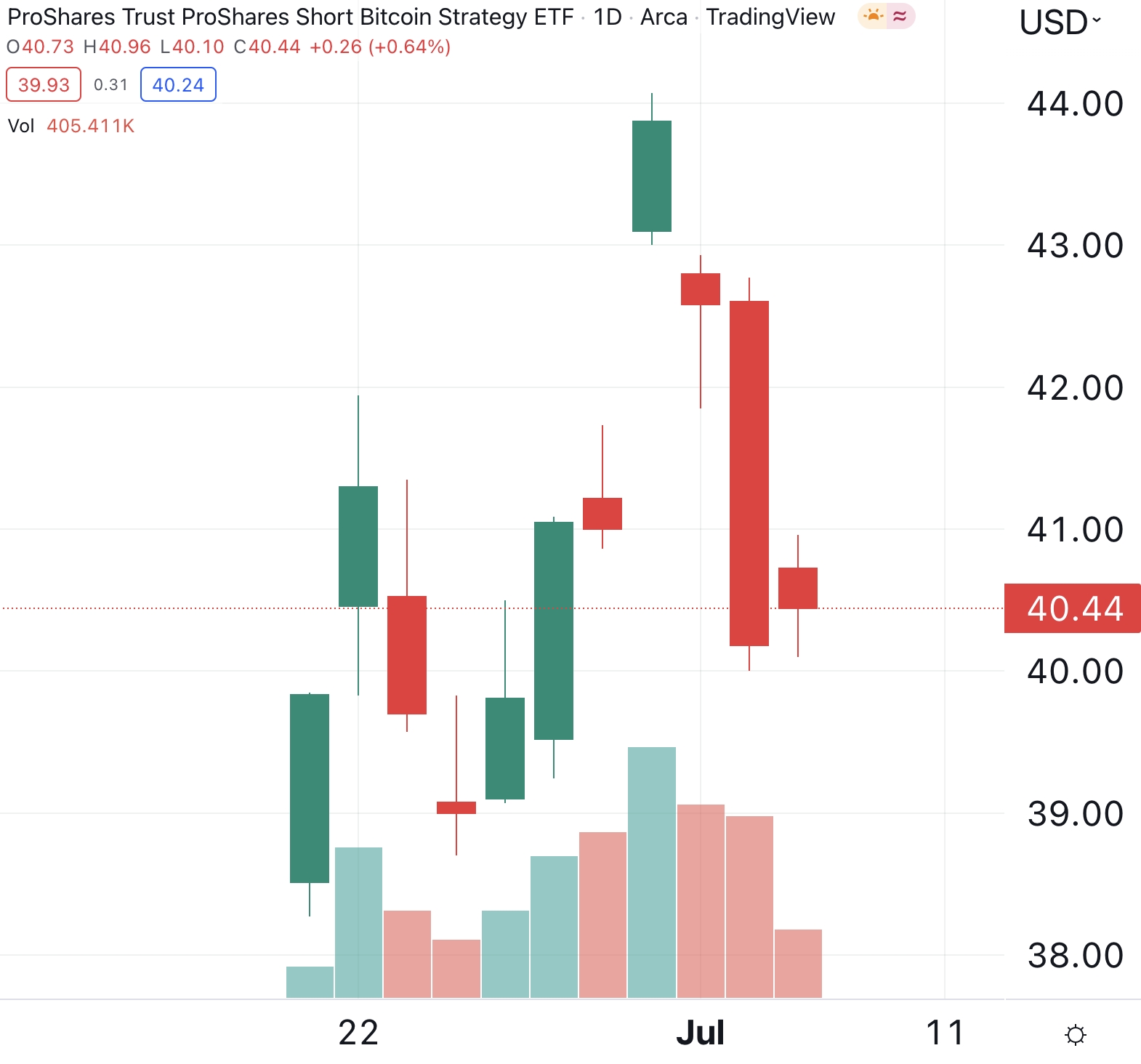Click the pink approximate-data indicator icon
Screen dimensions: 1141x1064
tap(900, 16)
